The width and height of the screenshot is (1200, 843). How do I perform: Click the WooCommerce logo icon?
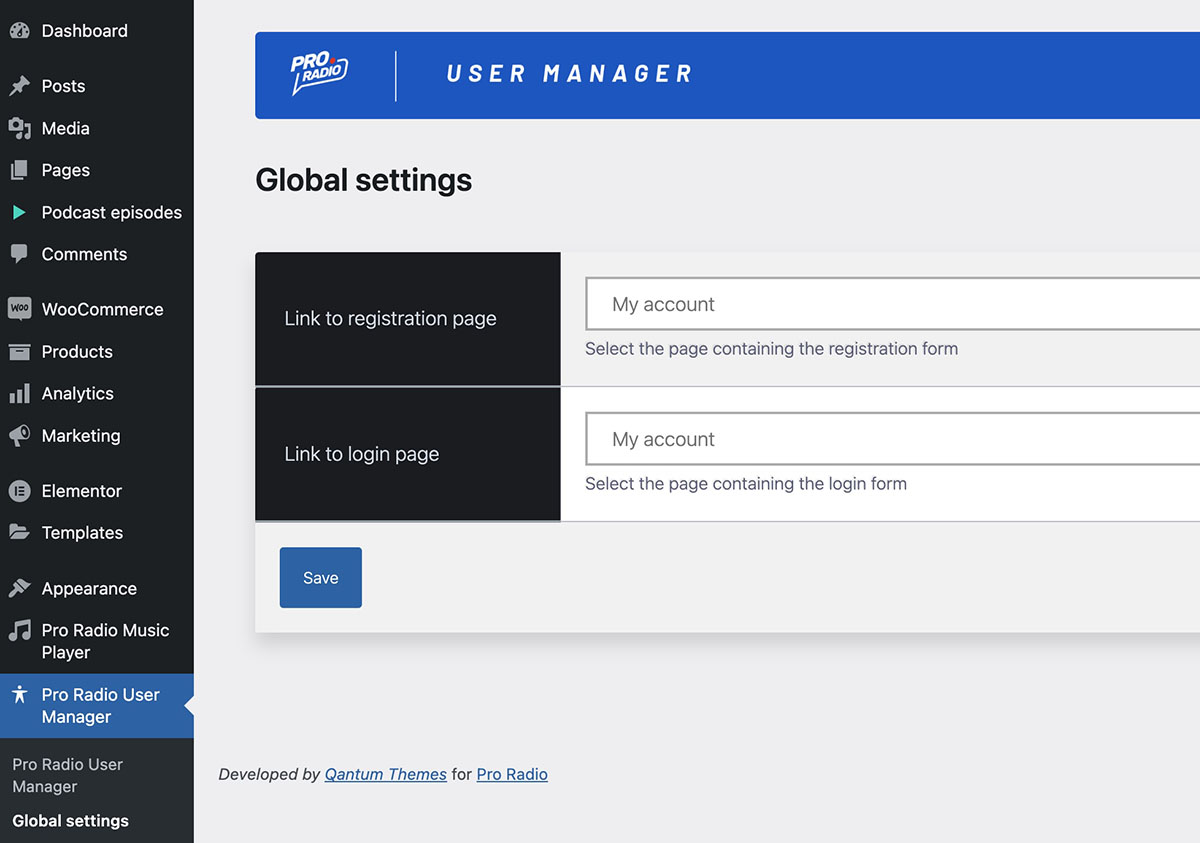19,309
